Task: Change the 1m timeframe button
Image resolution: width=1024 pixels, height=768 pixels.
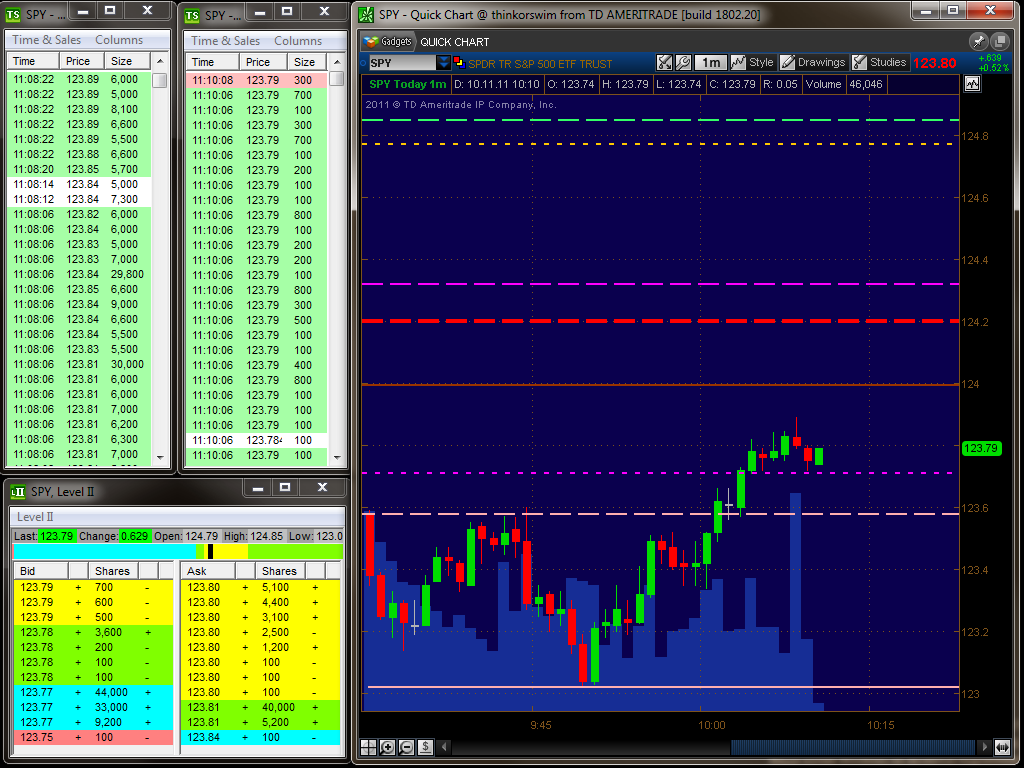Action: [x=711, y=63]
